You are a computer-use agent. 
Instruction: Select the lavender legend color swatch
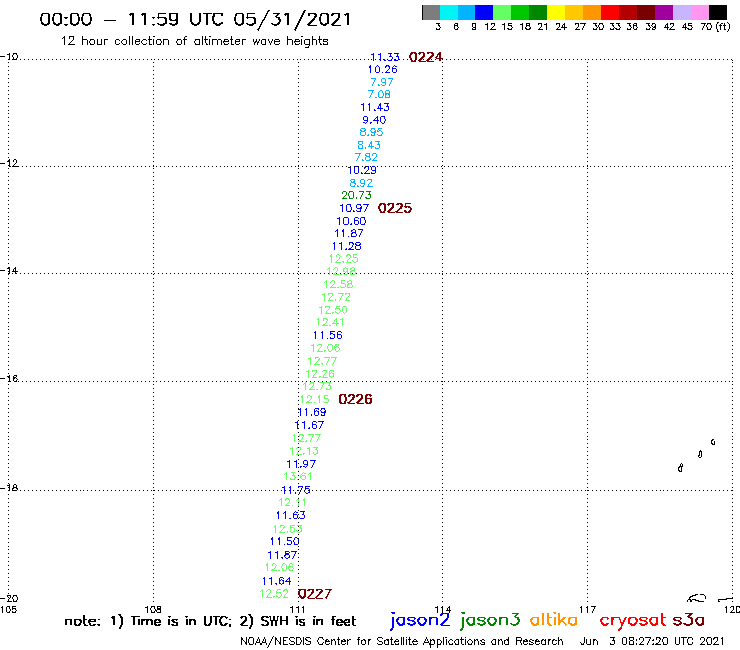coord(681,12)
